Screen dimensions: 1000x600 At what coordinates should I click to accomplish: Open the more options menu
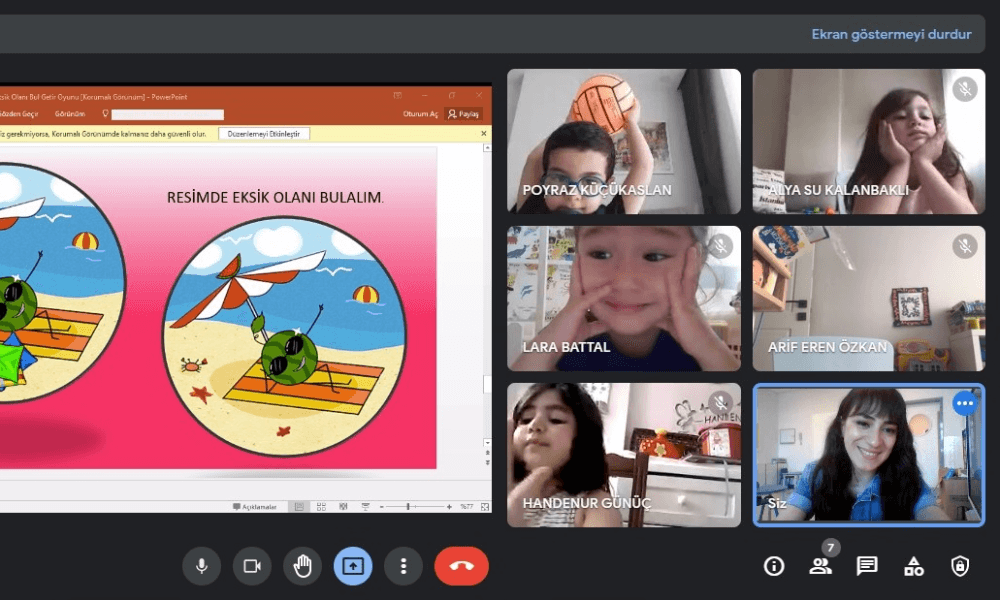pos(403,566)
